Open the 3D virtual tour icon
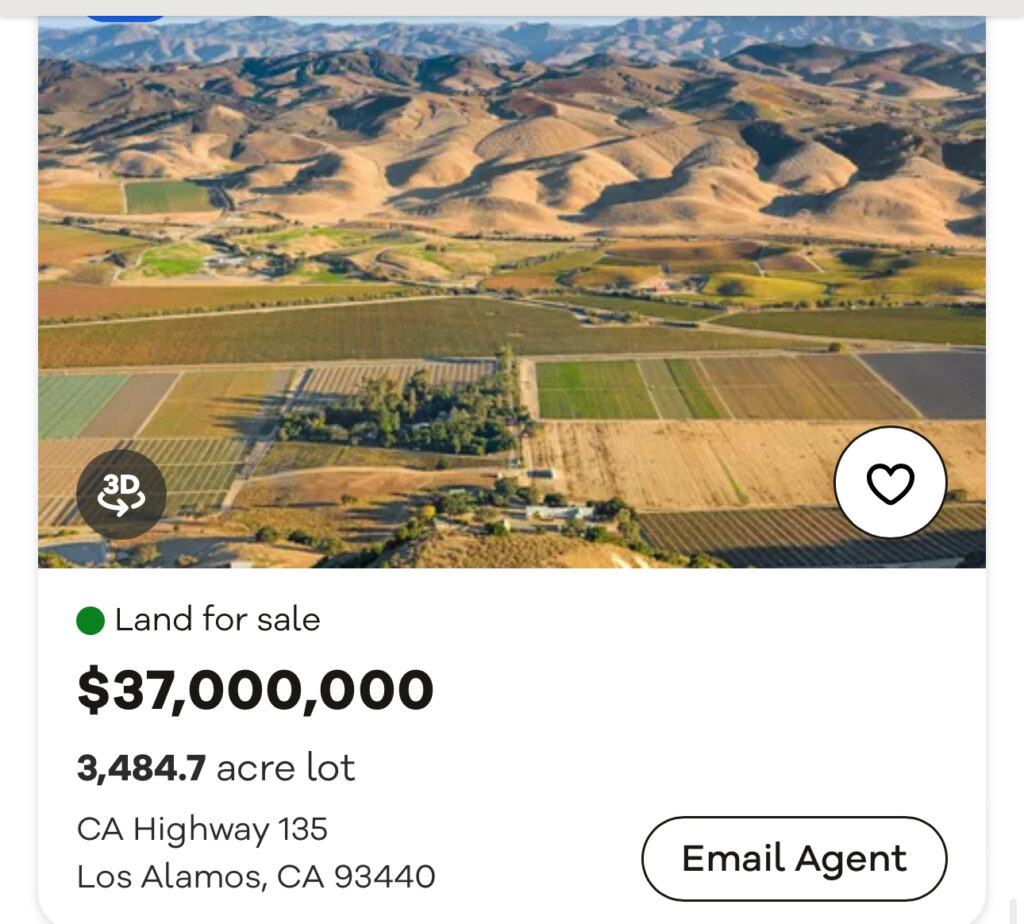This screenshot has width=1024, height=924. [121, 495]
